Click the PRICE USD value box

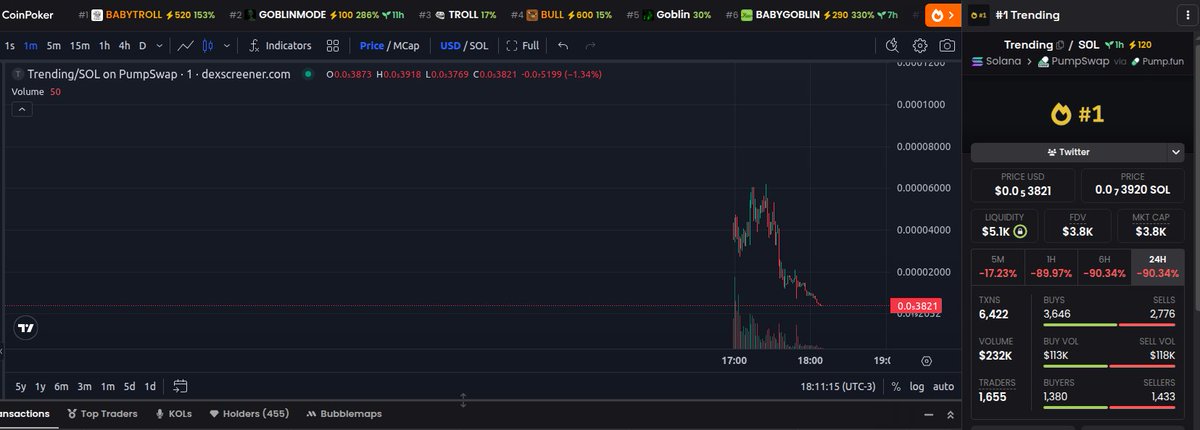coord(1022,185)
